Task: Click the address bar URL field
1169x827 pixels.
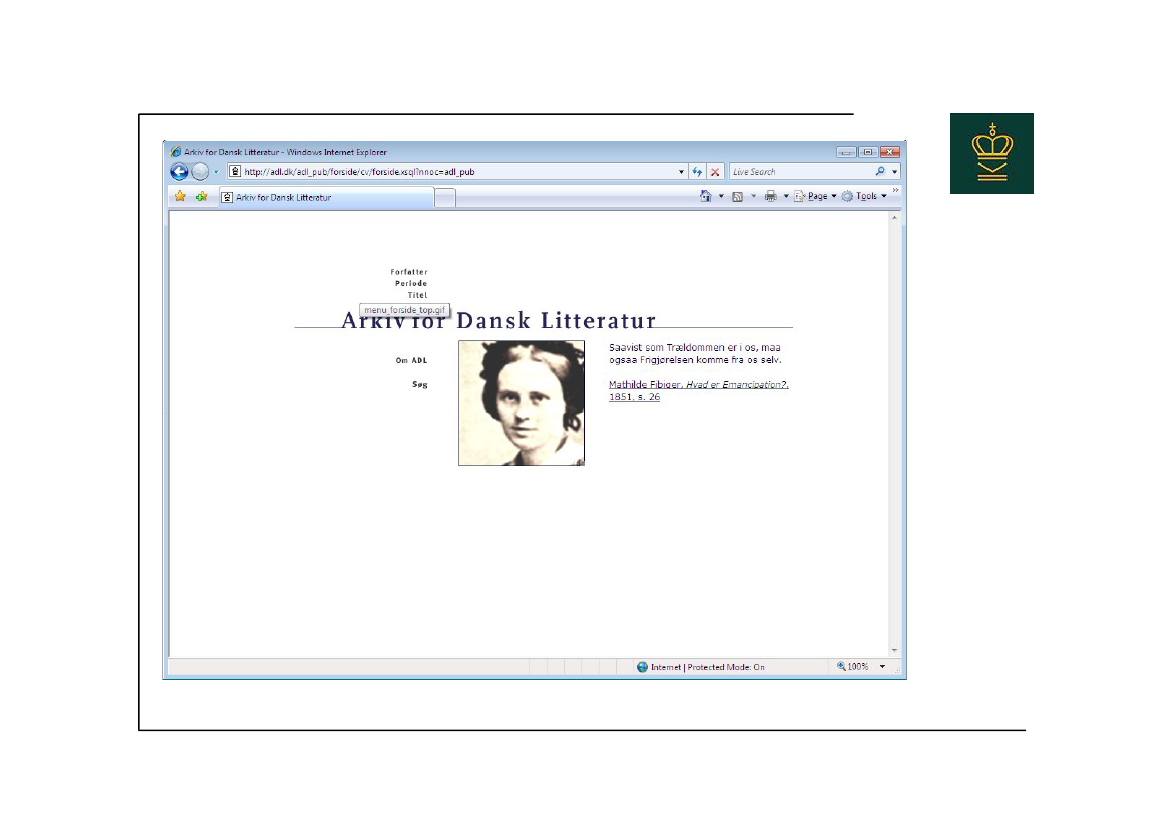Action: tap(457, 172)
